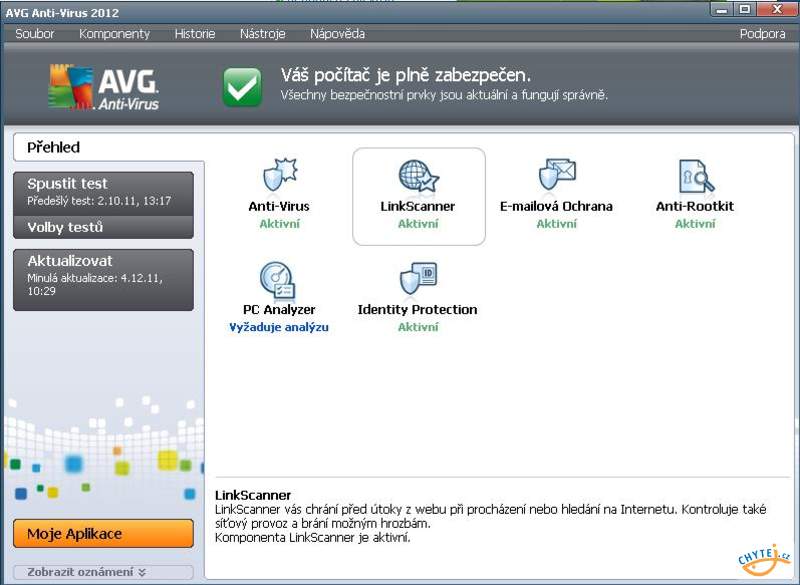The image size is (800, 585).
Task: Open the E-mailová Ochrana envelope icon
Action: click(x=557, y=174)
